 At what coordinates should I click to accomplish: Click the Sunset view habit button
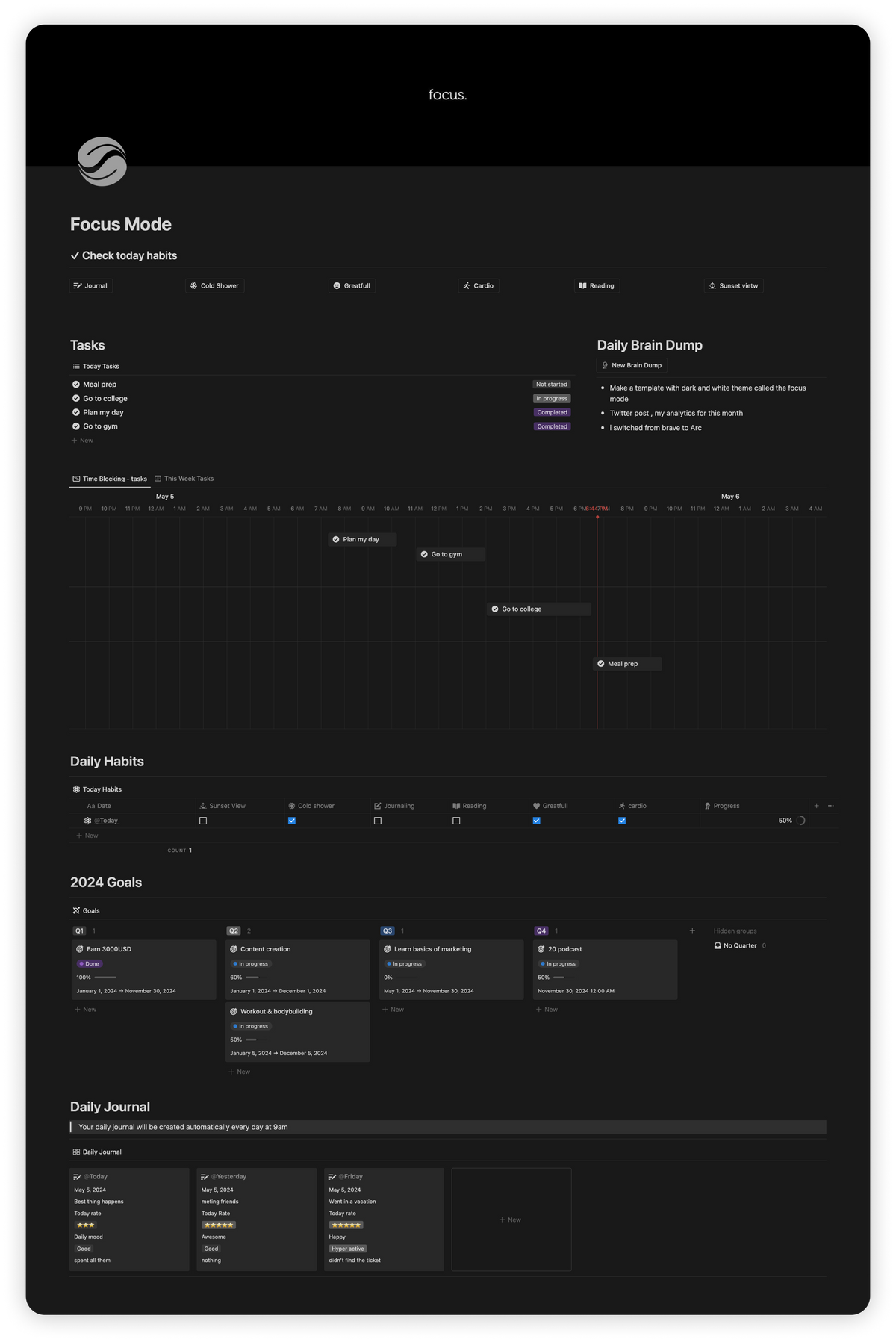click(x=733, y=285)
